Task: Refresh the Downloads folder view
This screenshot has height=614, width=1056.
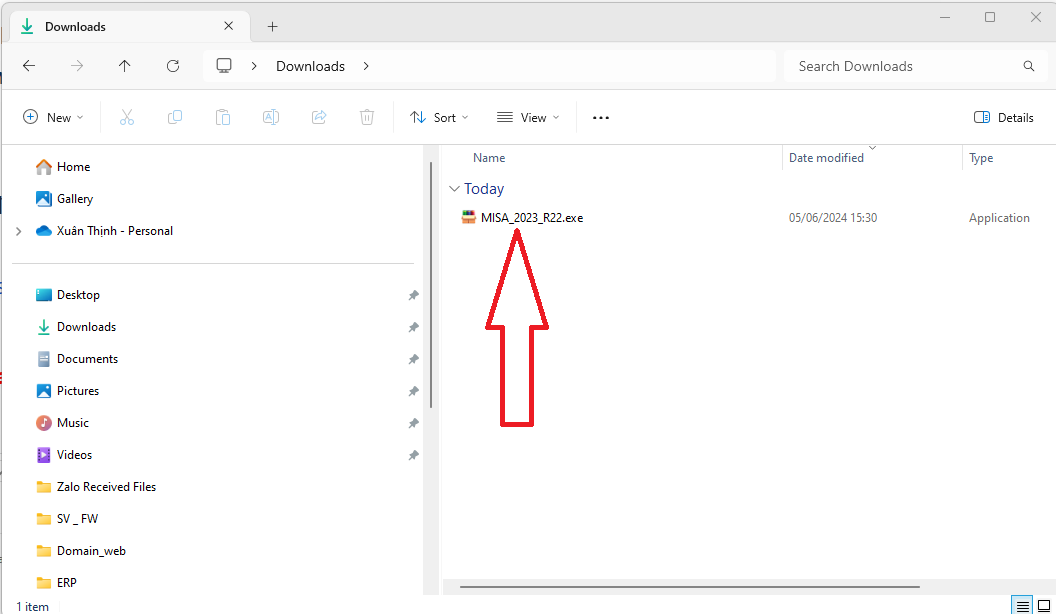Action: (173, 66)
